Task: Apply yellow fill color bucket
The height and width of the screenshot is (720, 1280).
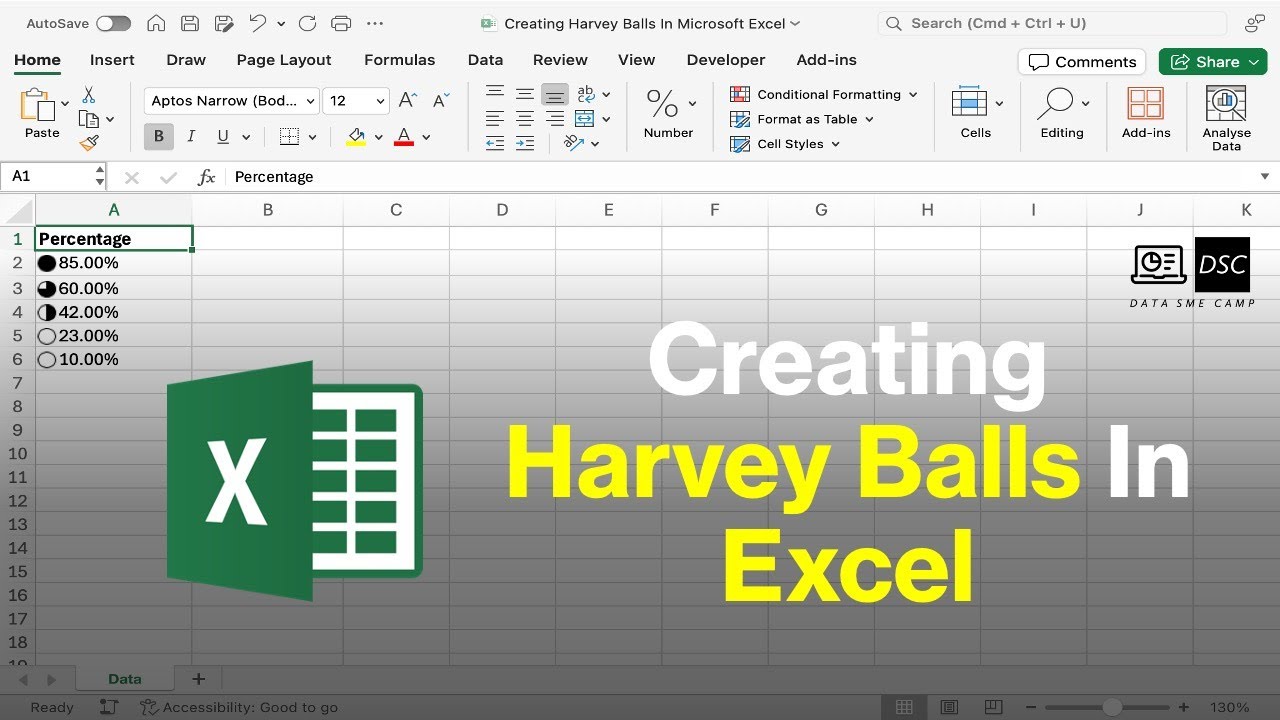Action: [x=355, y=137]
